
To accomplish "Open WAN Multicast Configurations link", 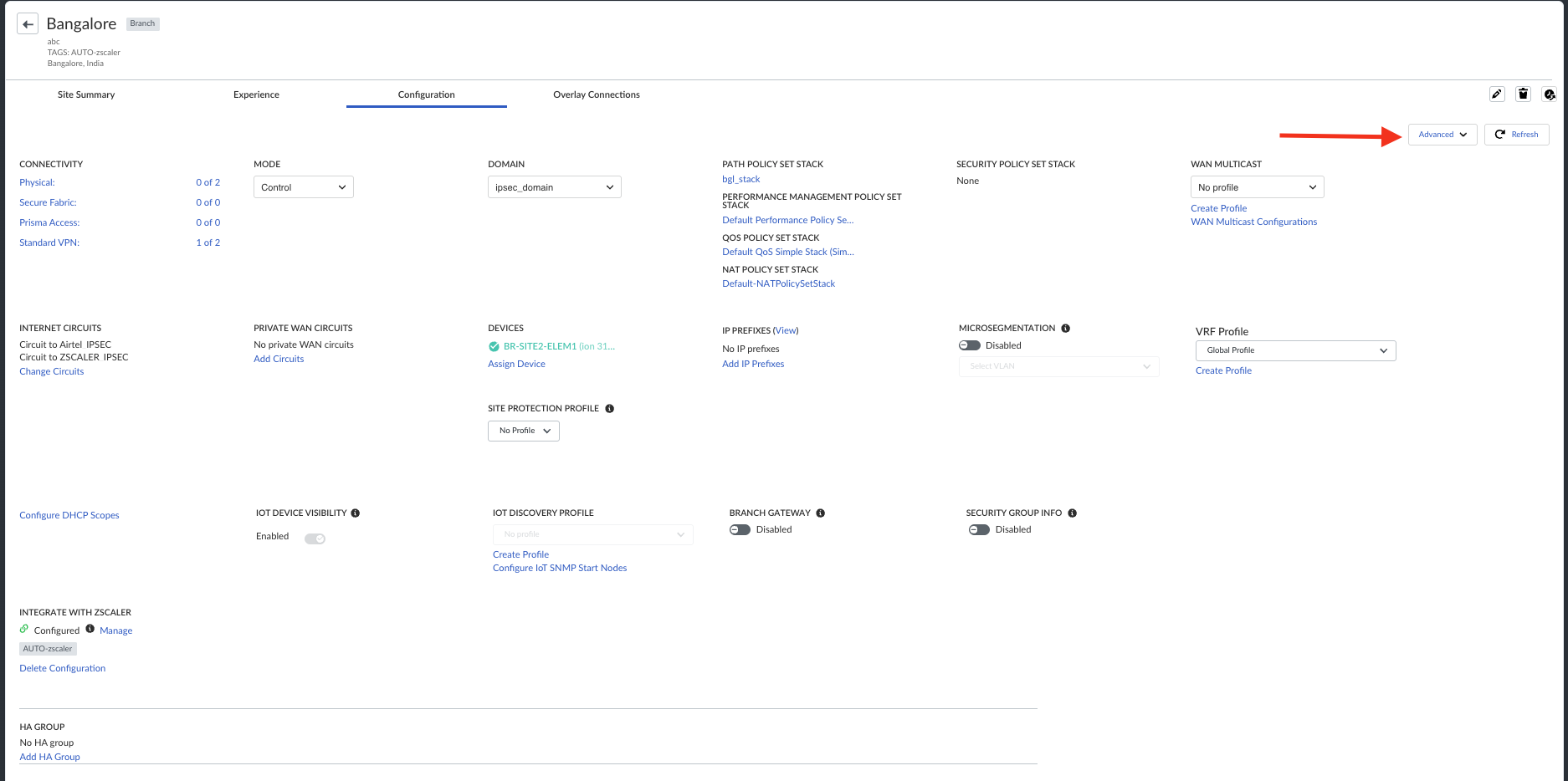I will [1254, 222].
